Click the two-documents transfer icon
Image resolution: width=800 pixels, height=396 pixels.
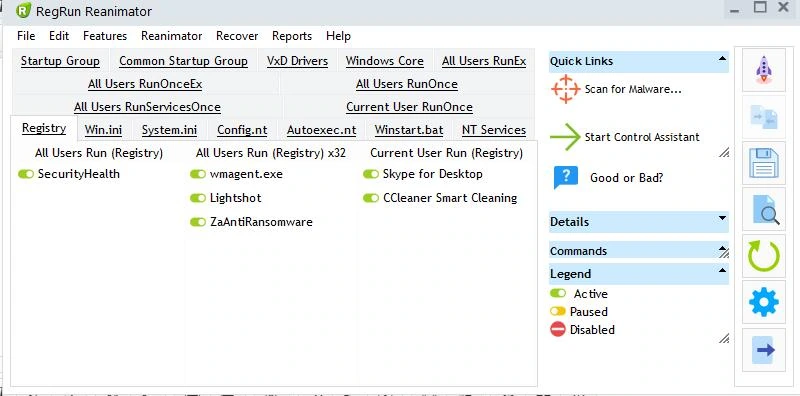pyautogui.click(x=764, y=117)
